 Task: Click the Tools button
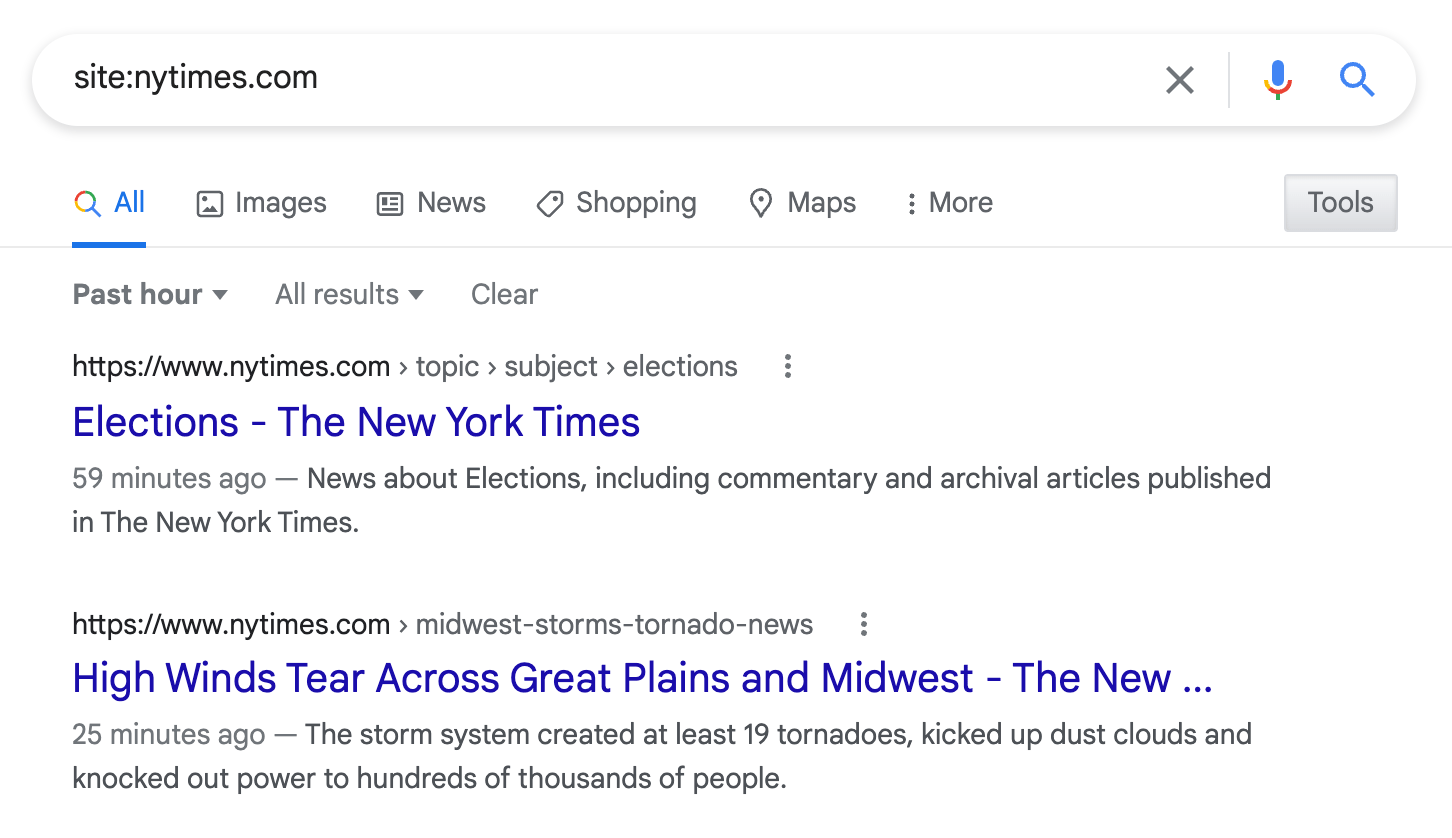point(1340,202)
